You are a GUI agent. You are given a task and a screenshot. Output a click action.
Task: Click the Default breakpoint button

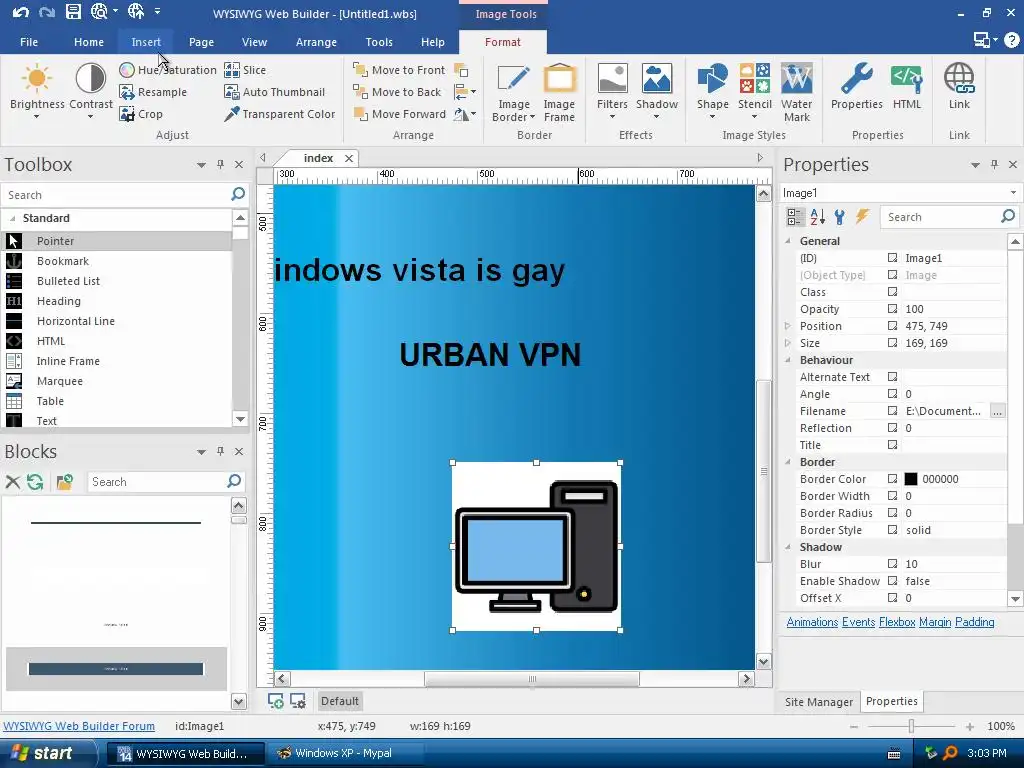(x=340, y=701)
